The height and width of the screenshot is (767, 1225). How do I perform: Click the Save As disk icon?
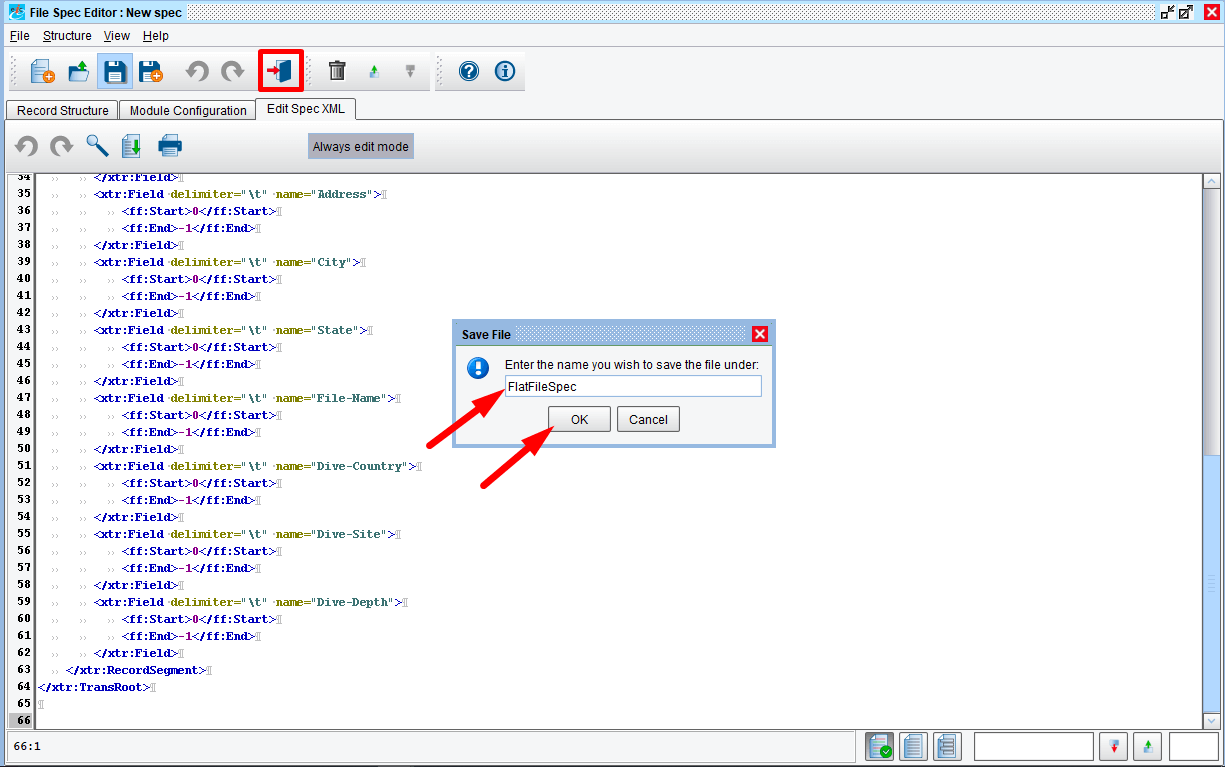pos(150,72)
